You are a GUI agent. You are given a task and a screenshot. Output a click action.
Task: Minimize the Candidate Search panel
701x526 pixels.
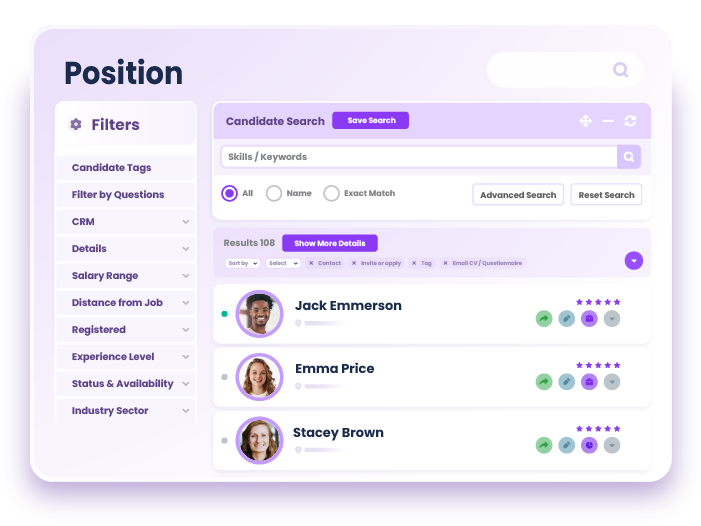coord(608,121)
